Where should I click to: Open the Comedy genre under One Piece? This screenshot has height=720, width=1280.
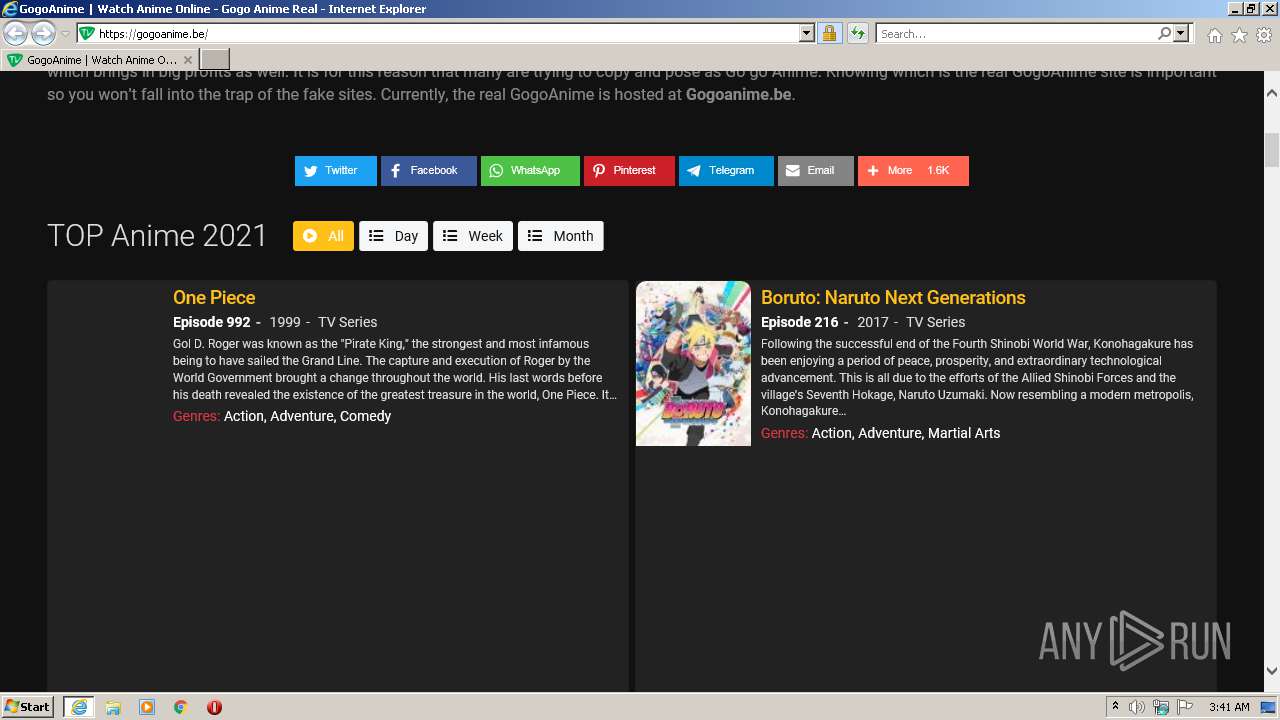coord(366,416)
